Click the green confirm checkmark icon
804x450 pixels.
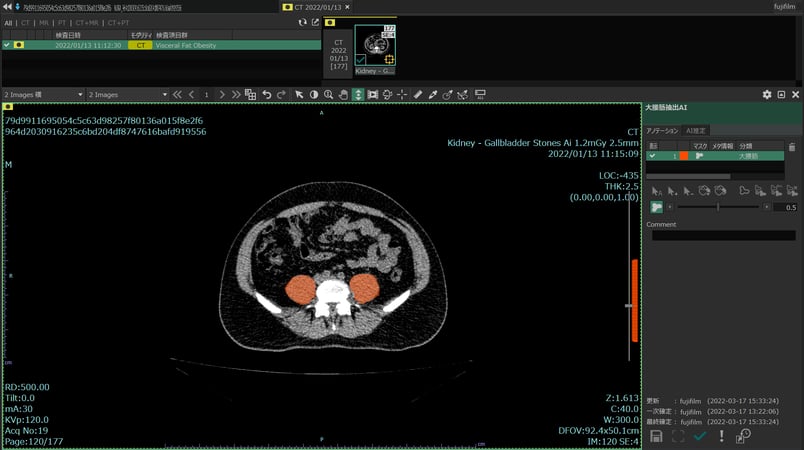pyautogui.click(x=700, y=436)
